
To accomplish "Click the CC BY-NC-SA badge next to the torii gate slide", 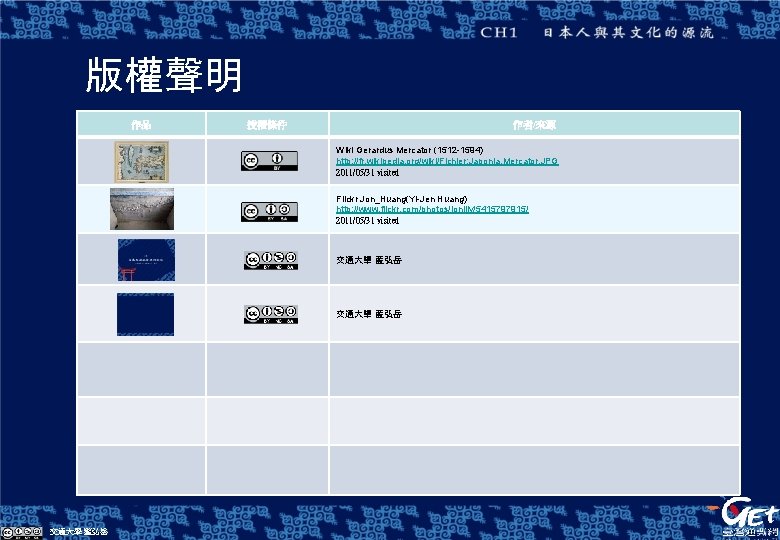I will 271,261.
